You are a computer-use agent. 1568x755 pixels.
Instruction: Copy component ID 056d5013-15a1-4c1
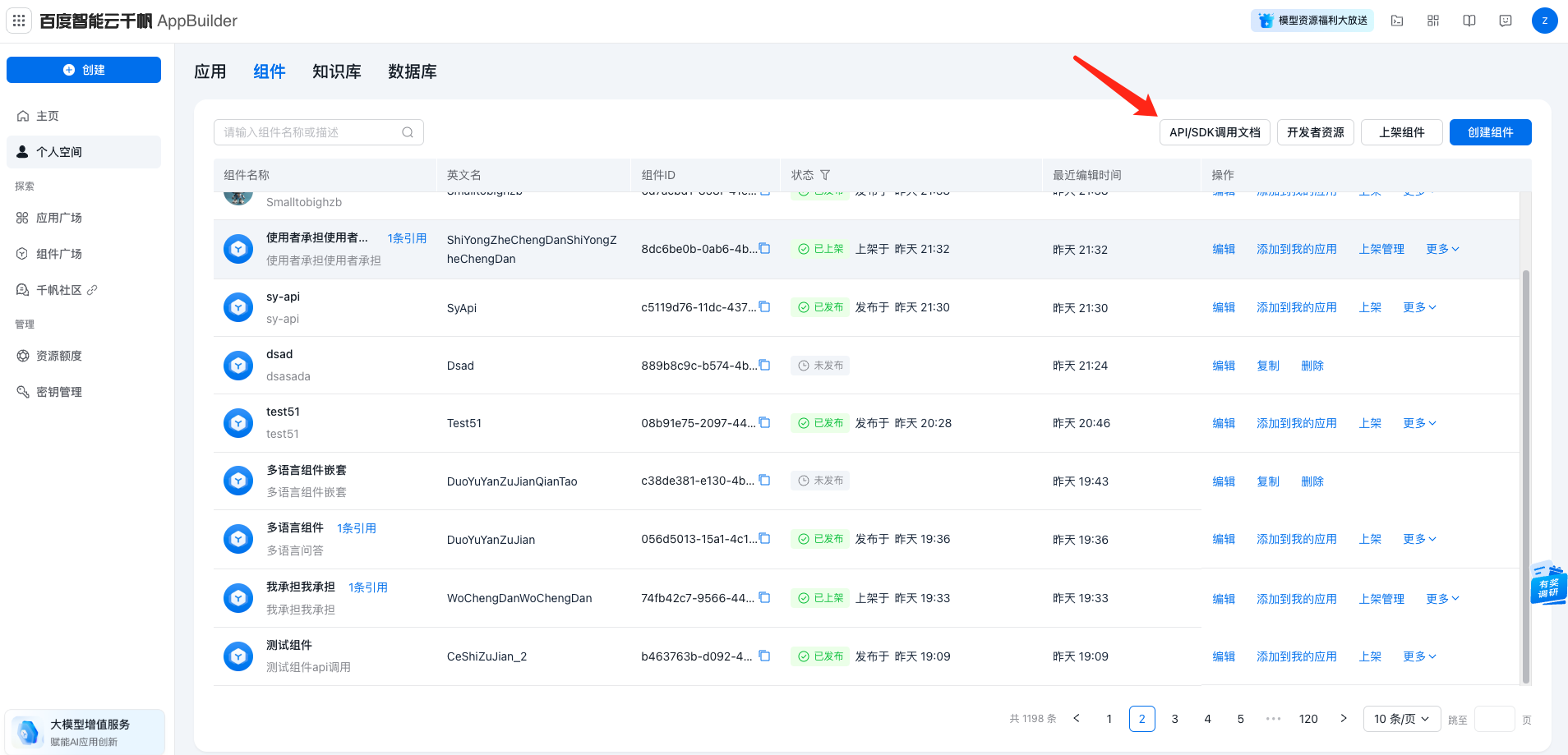pos(764,538)
